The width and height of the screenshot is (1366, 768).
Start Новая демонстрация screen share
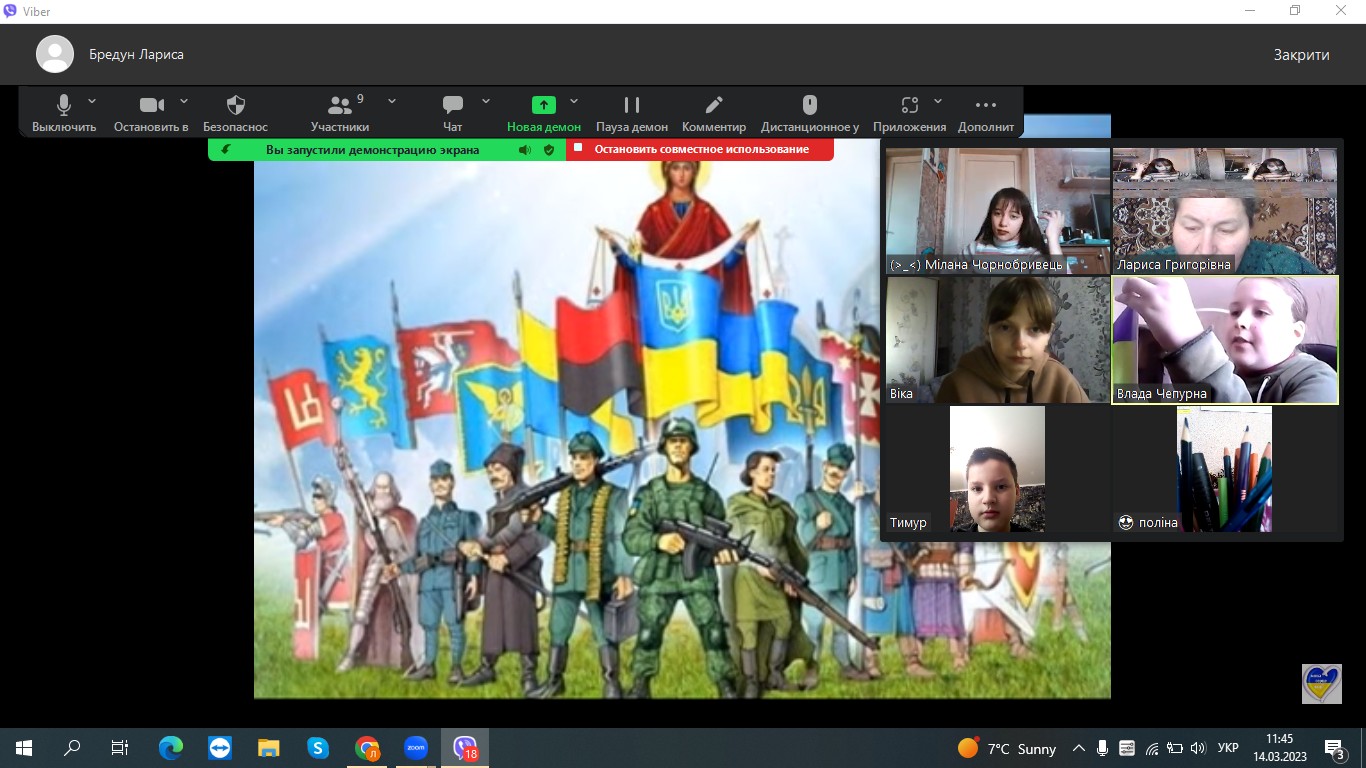coord(544,112)
